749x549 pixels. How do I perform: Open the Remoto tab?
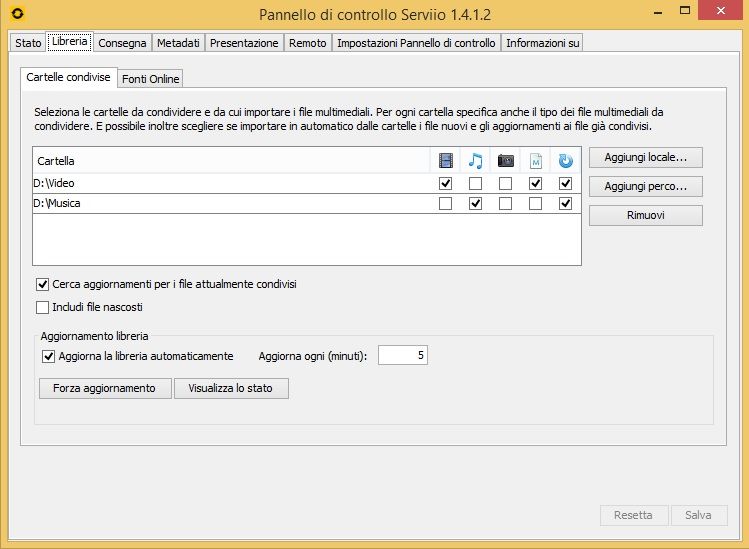coord(308,43)
